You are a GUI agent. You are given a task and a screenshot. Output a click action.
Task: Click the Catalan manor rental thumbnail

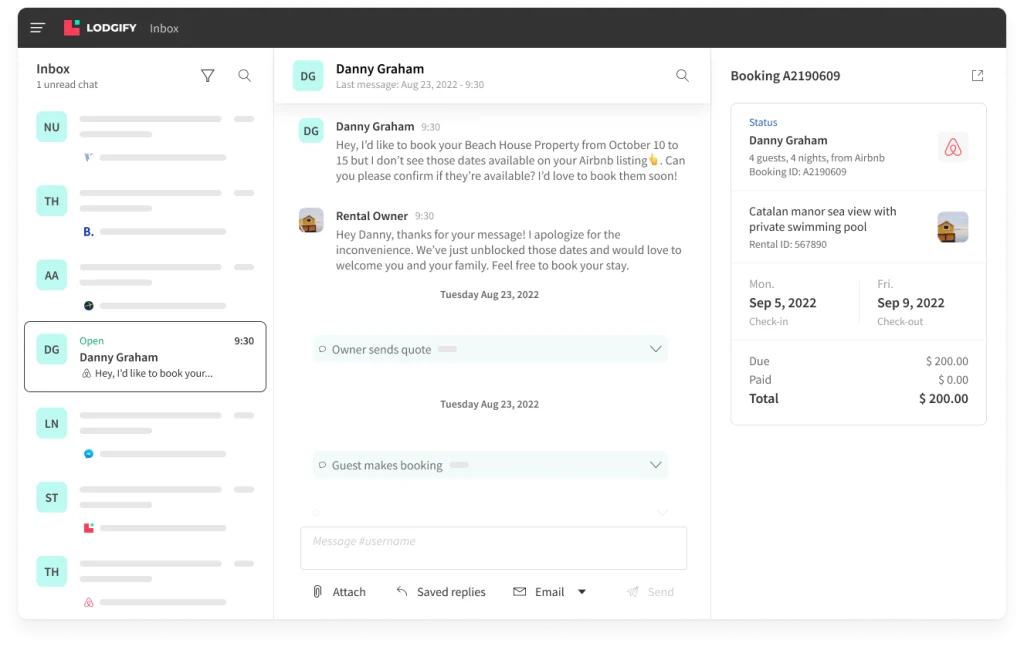click(952, 227)
